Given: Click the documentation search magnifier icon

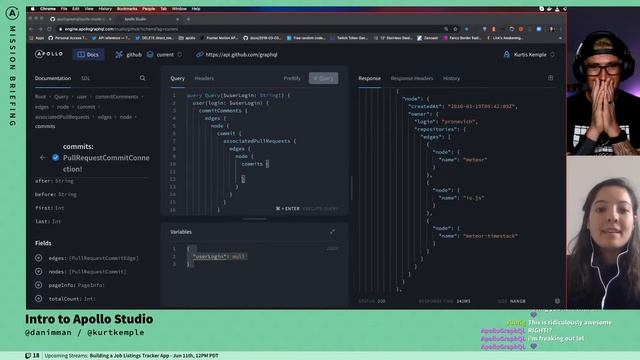Looking at the screenshot, I should point(142,78).
